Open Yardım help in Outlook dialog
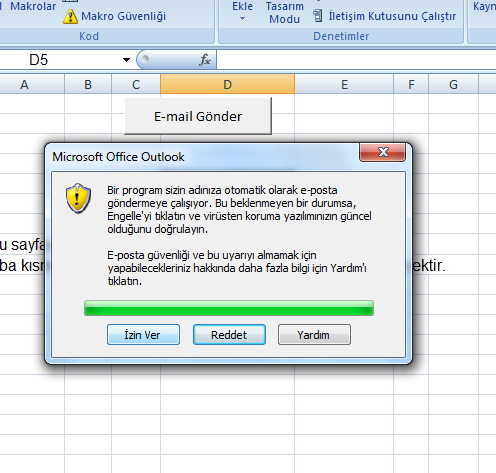Viewport: 496px width, 473px height. [314, 335]
